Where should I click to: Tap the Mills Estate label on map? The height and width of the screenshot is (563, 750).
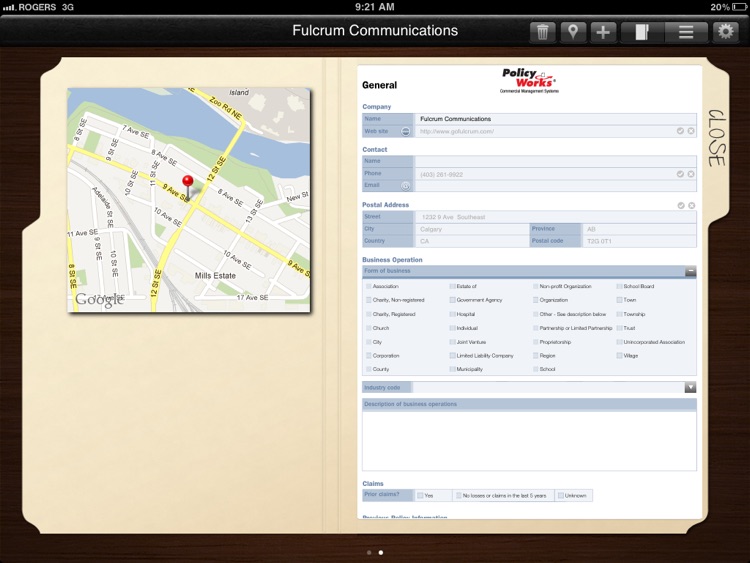click(215, 276)
